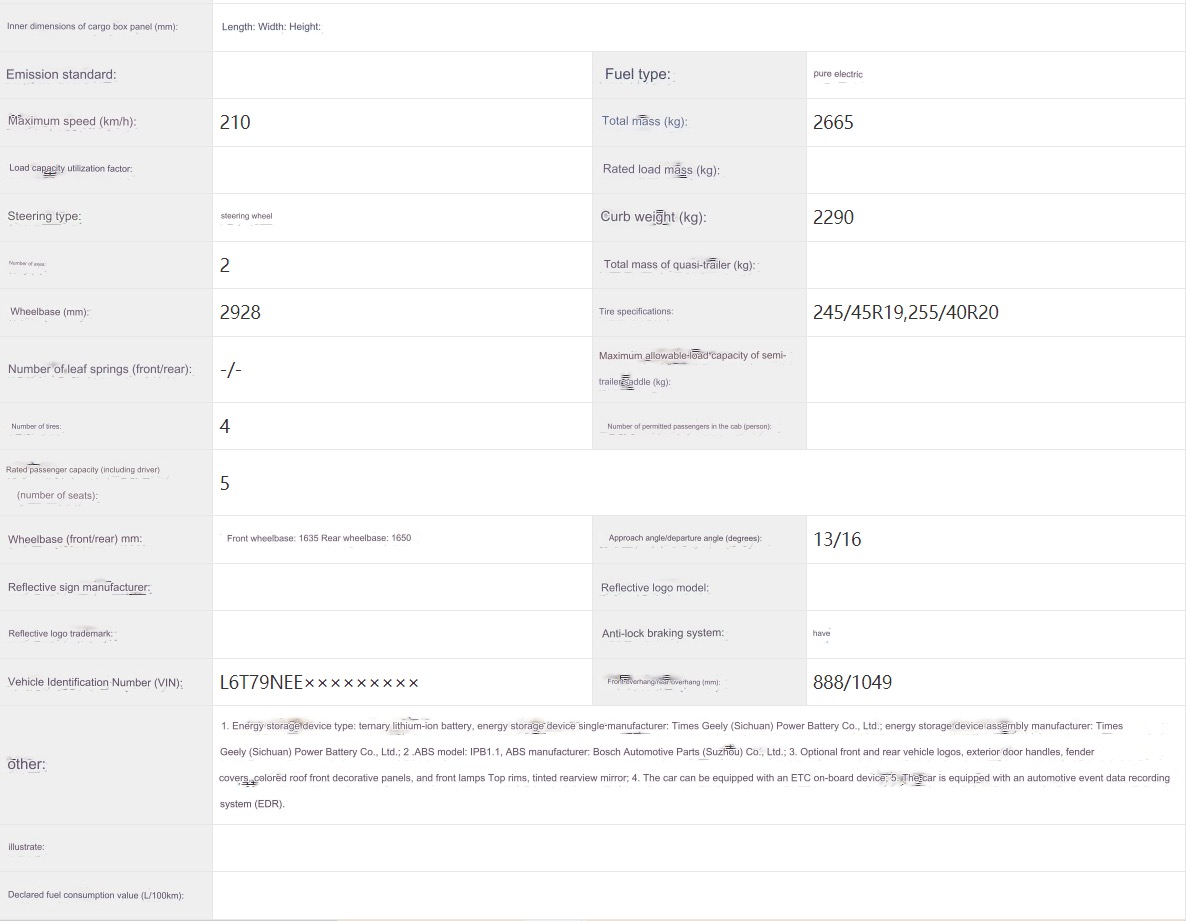This screenshot has height=921, width=1186.
Task: Select the 'steering wheel' steering type value
Action: click(x=246, y=217)
